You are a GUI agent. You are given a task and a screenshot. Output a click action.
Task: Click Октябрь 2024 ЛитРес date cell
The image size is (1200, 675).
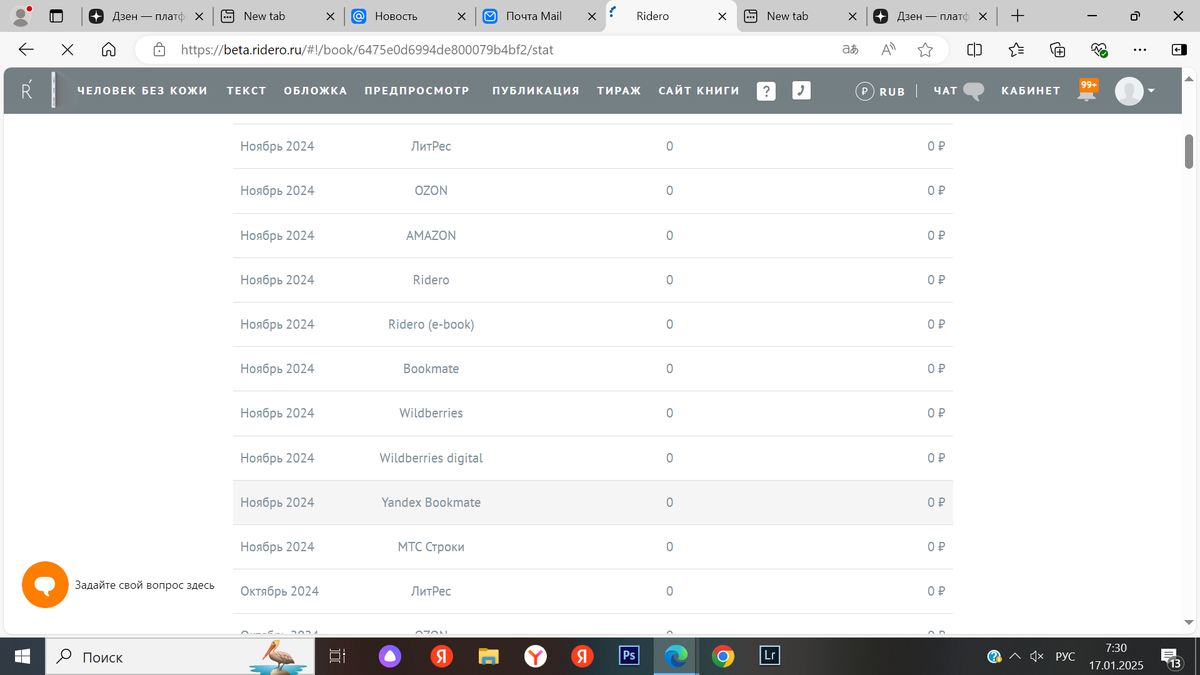(x=280, y=591)
